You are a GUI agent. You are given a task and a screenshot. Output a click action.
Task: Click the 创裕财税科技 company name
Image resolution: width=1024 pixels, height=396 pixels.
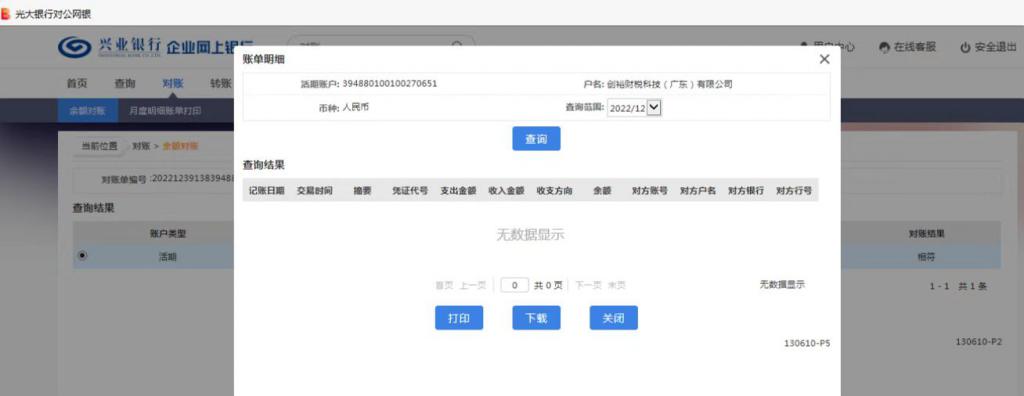[669, 84]
